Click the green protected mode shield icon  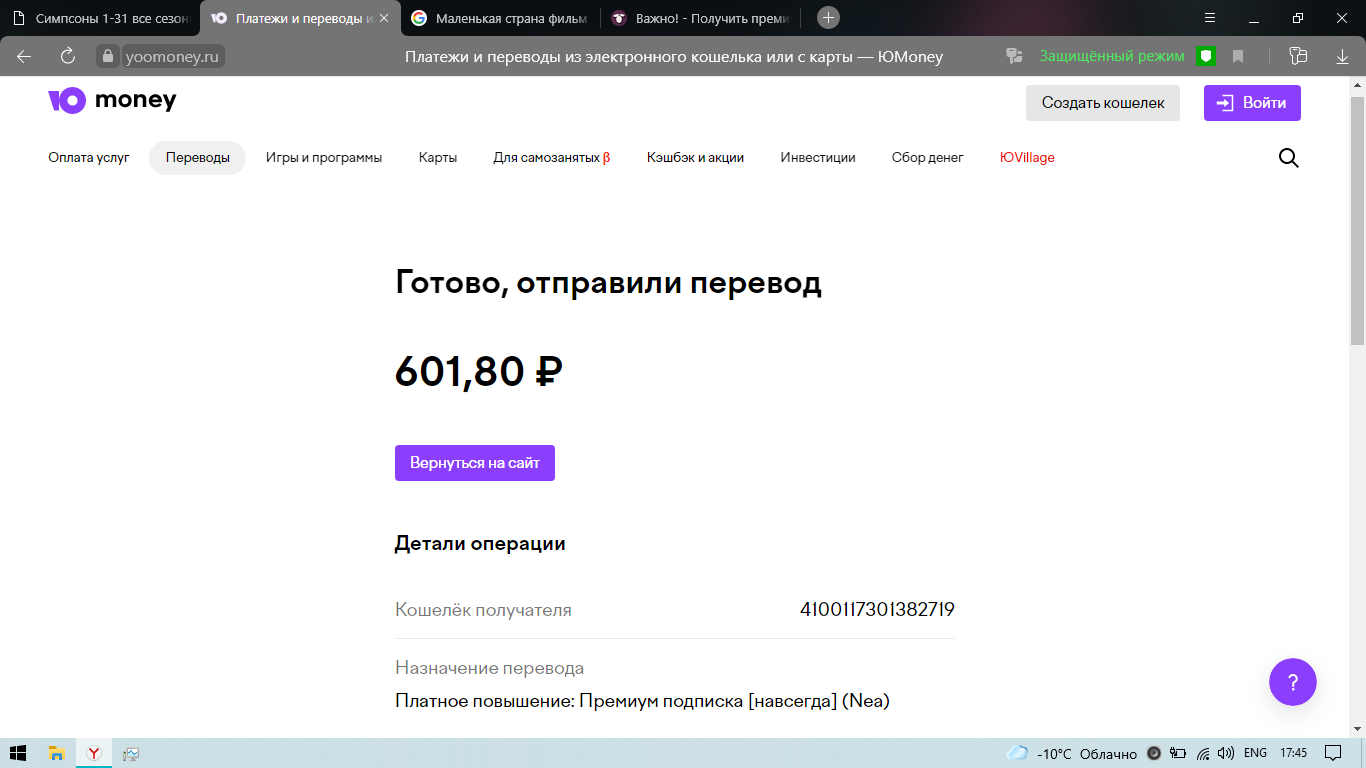click(1206, 56)
